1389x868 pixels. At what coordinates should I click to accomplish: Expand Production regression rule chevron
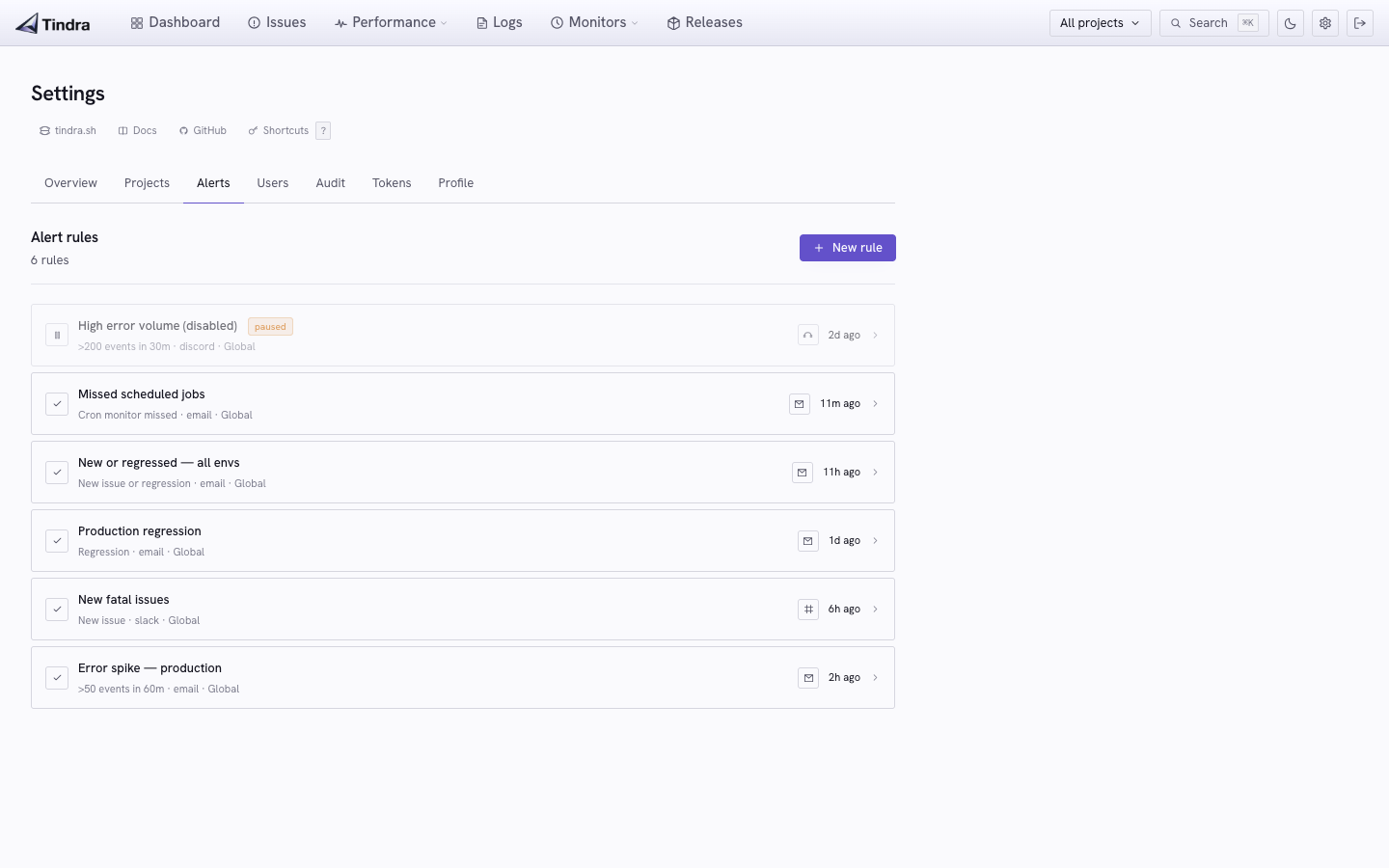[876, 540]
